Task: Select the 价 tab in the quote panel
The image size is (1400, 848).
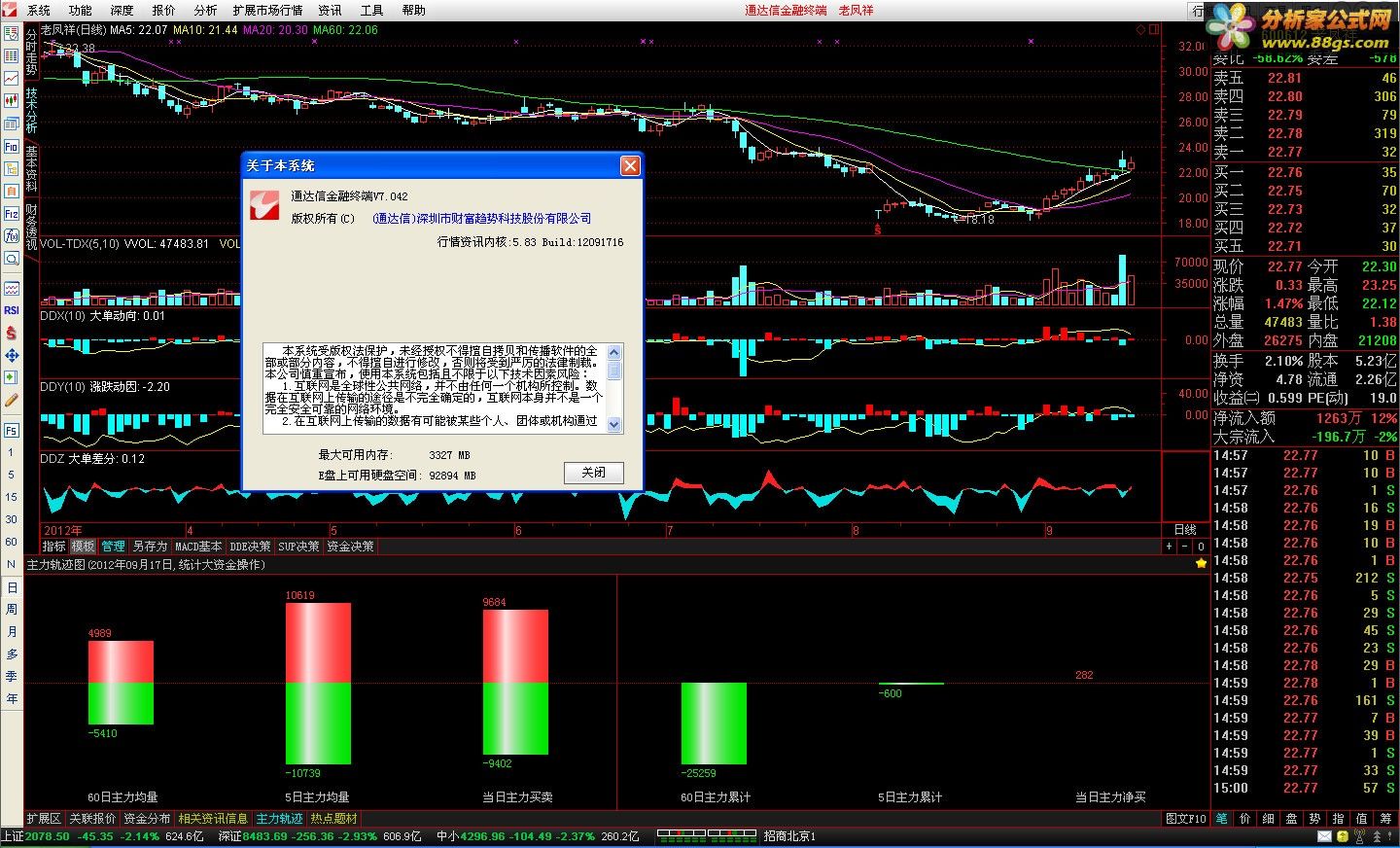Action: [x=1244, y=819]
